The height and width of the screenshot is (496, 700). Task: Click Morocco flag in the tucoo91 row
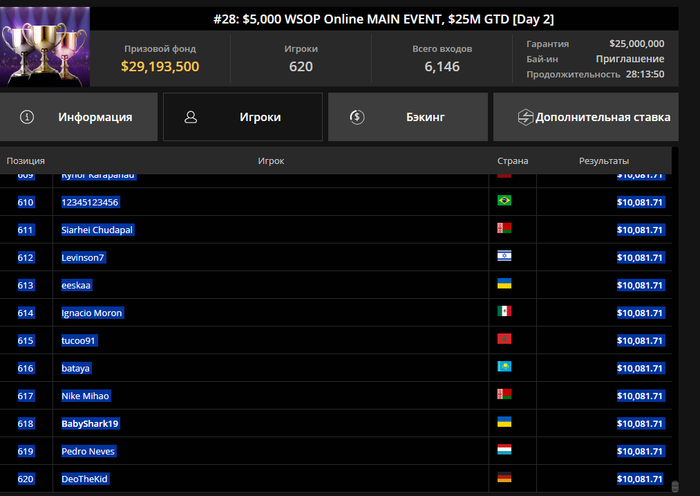[x=504, y=339]
